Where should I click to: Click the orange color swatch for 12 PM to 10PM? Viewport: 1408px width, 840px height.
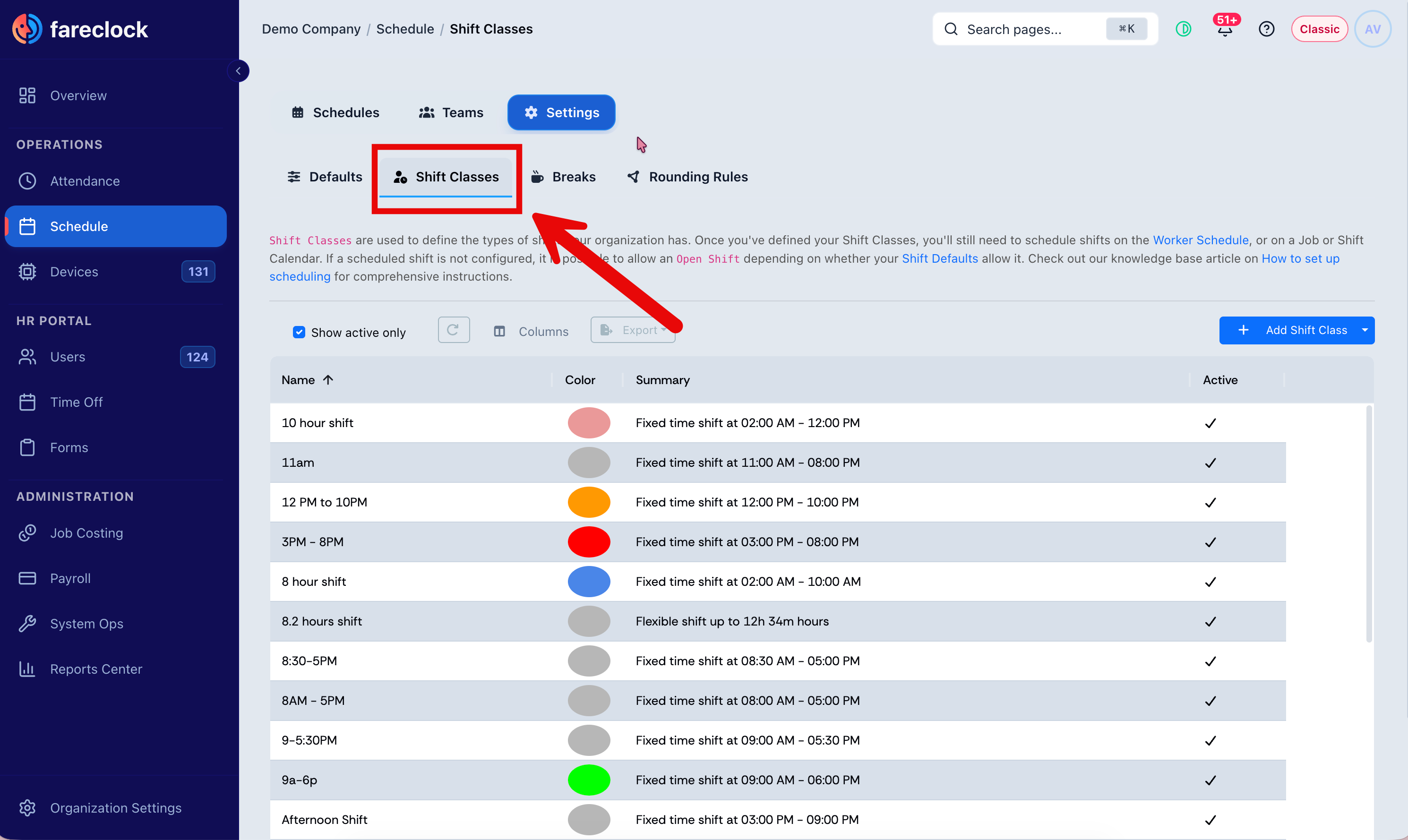click(x=589, y=502)
